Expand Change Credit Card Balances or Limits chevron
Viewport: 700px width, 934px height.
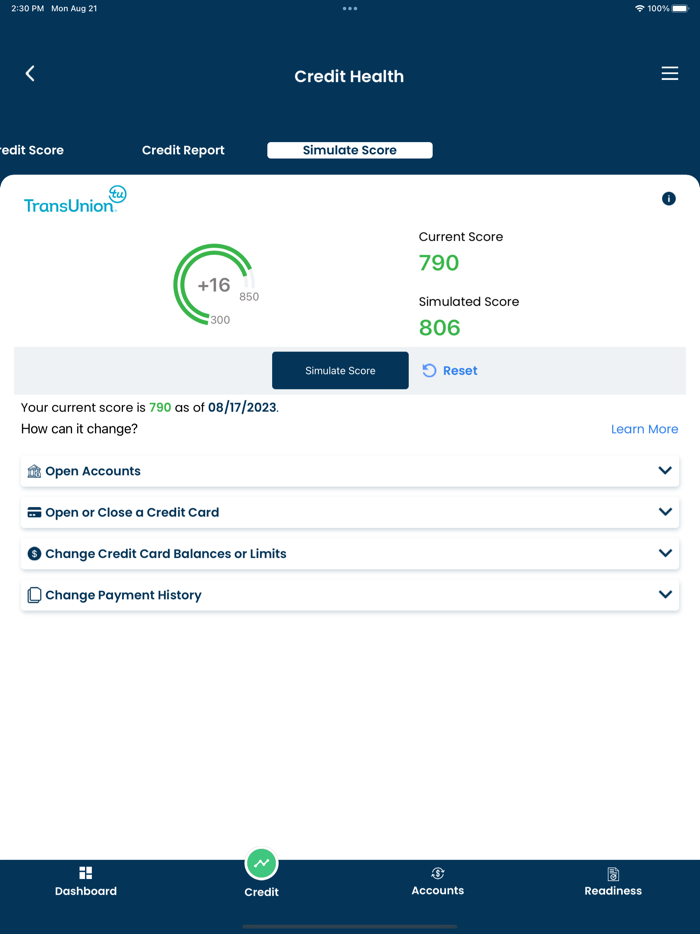(x=665, y=553)
